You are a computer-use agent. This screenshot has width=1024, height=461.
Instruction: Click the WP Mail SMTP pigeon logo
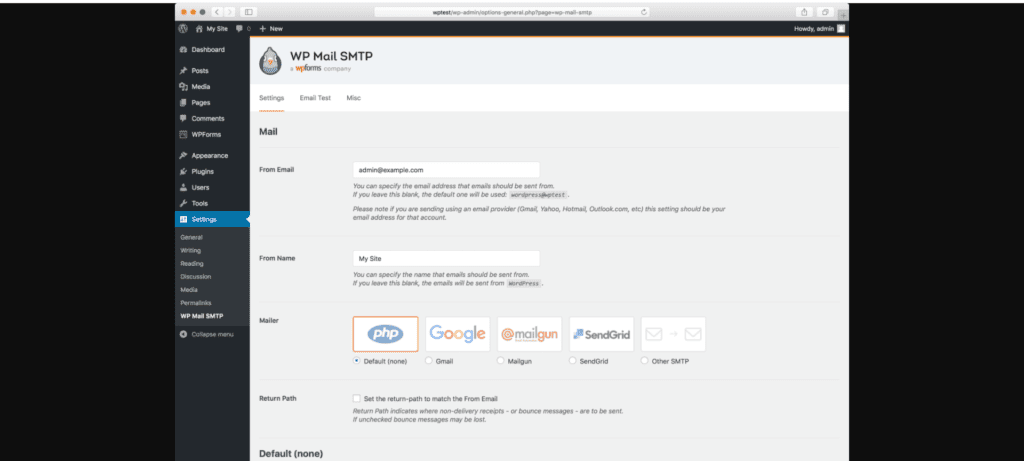click(270, 61)
